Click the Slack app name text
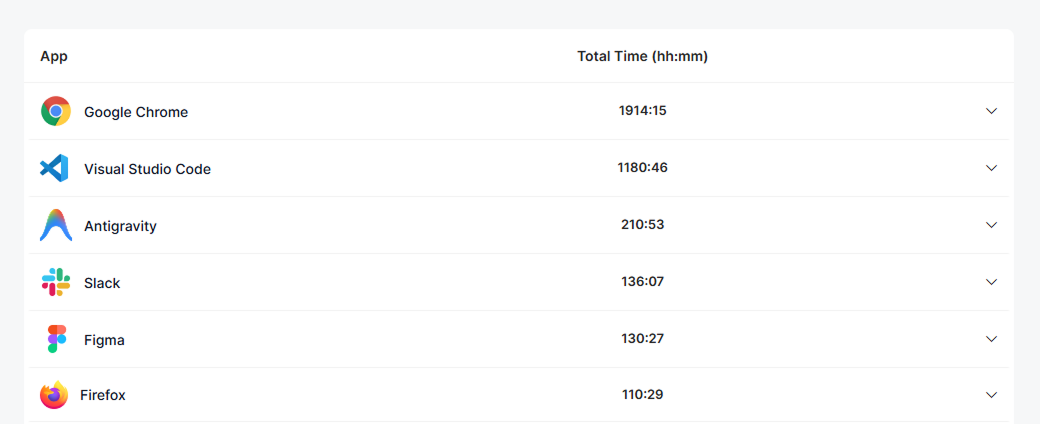 click(x=102, y=283)
